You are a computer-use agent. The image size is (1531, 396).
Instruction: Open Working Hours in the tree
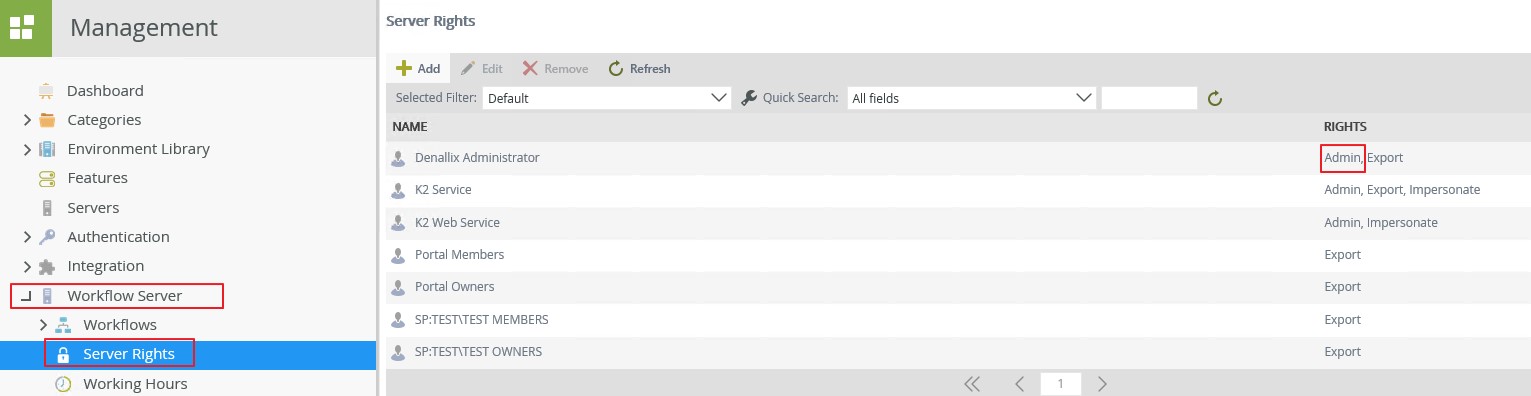[x=135, y=384]
